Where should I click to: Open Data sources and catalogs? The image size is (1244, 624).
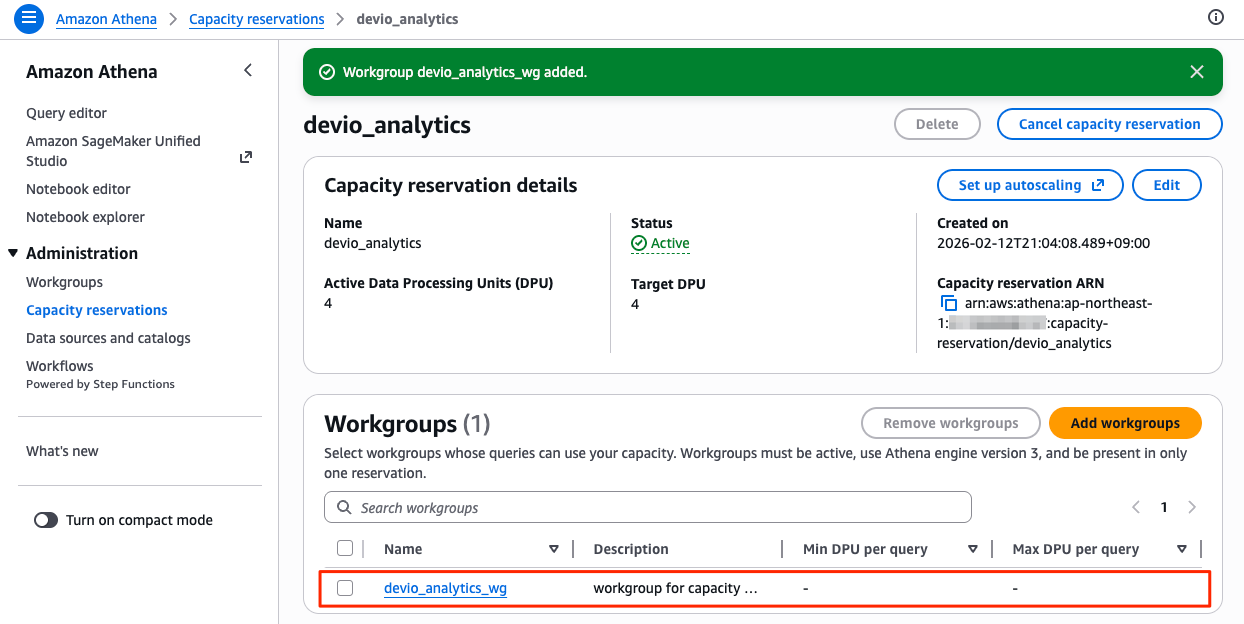pos(108,338)
